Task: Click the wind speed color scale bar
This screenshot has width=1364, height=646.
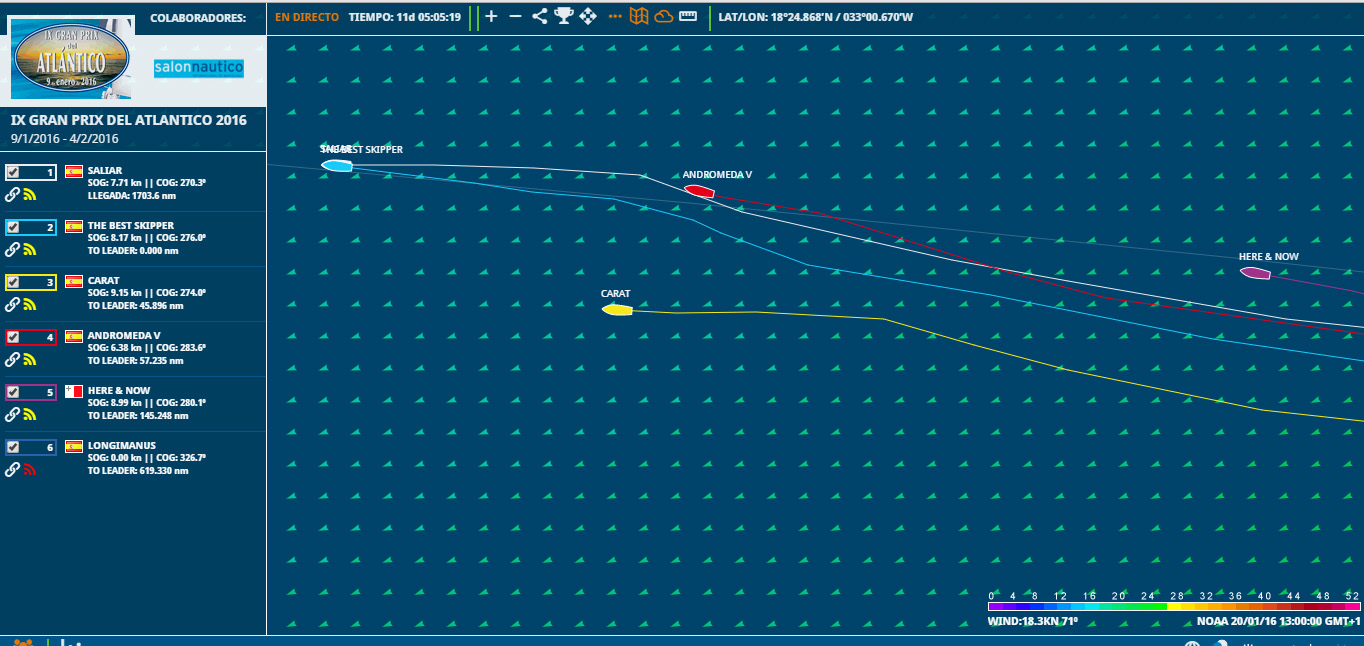Action: click(1173, 606)
